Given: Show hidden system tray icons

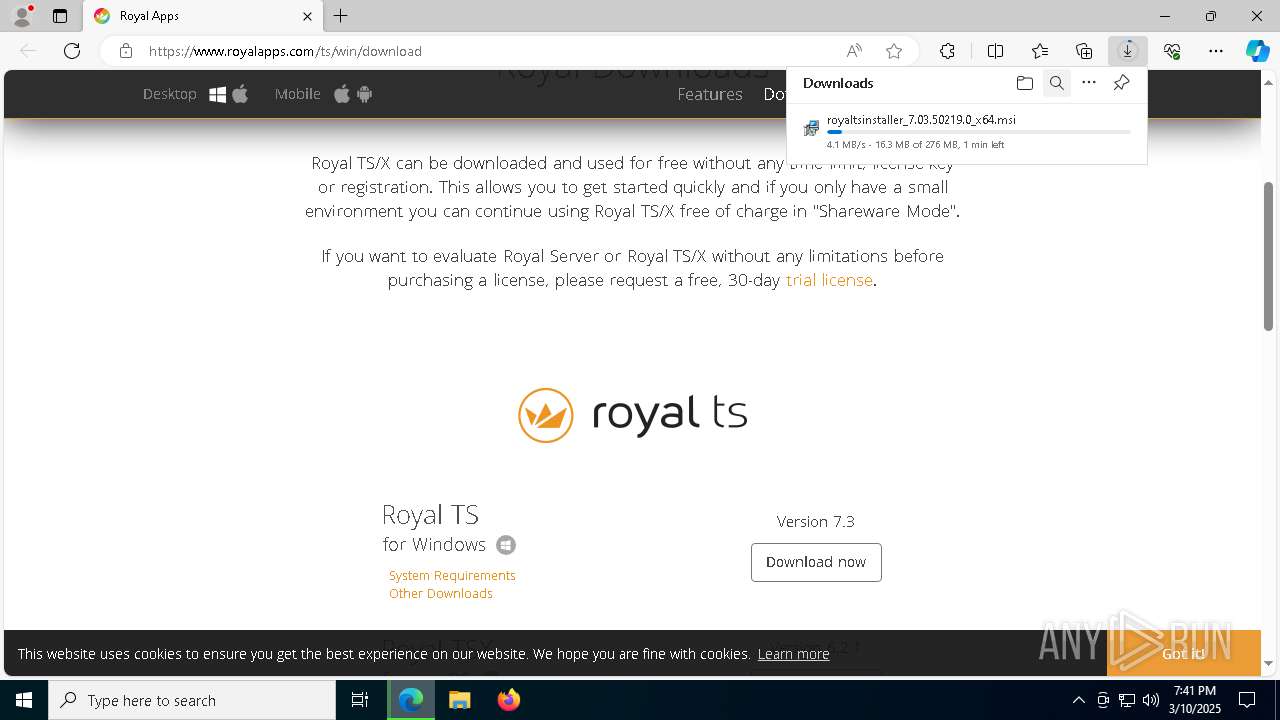Looking at the screenshot, I should coord(1078,700).
